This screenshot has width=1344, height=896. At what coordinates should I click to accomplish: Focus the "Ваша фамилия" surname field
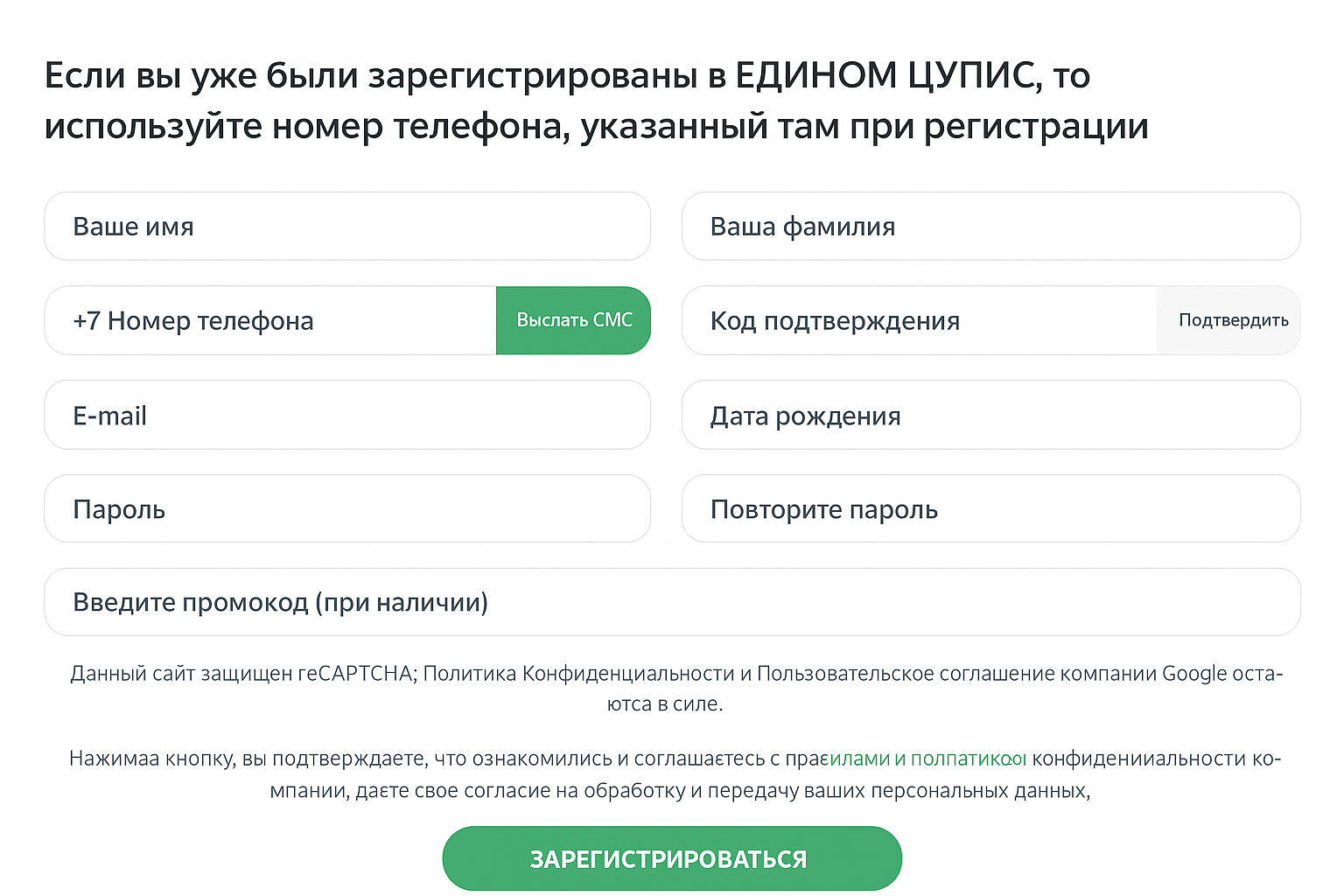(x=990, y=227)
